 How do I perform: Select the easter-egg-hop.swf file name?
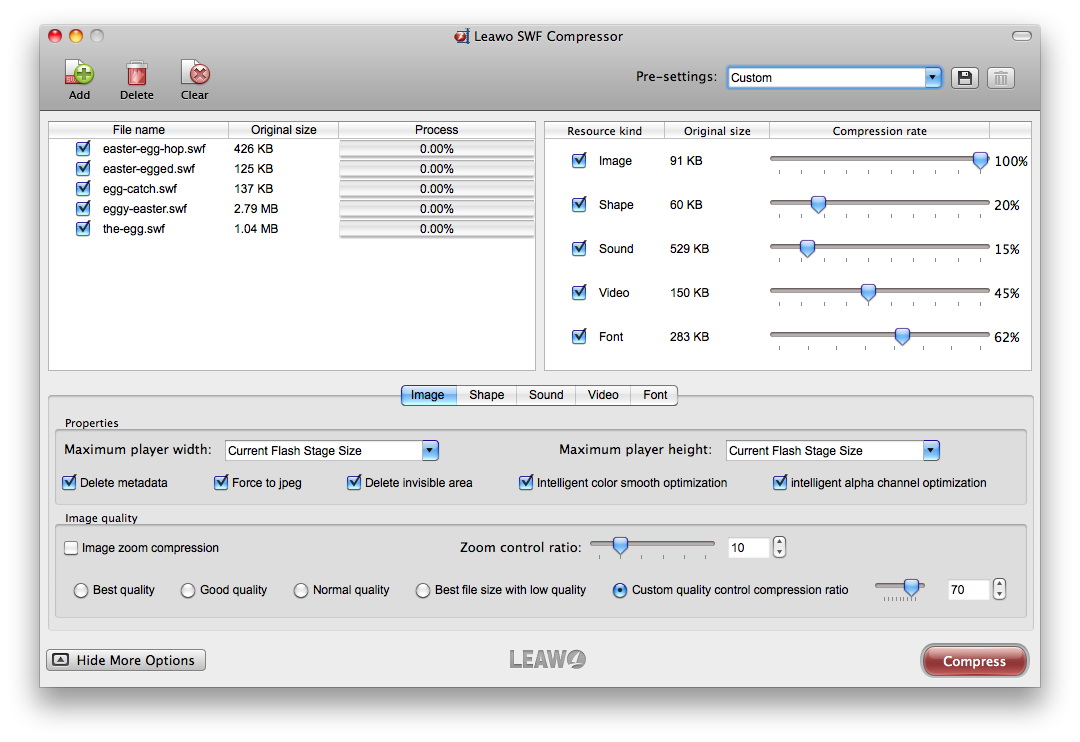[154, 149]
